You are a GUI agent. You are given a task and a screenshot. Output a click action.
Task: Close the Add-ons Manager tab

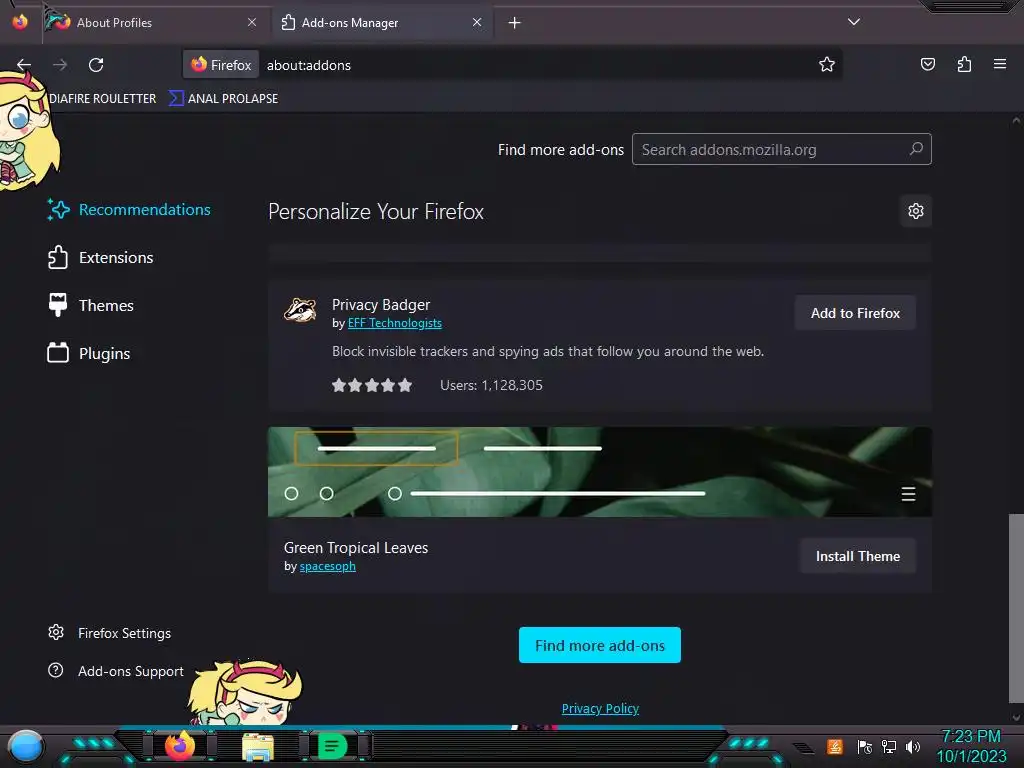point(477,22)
